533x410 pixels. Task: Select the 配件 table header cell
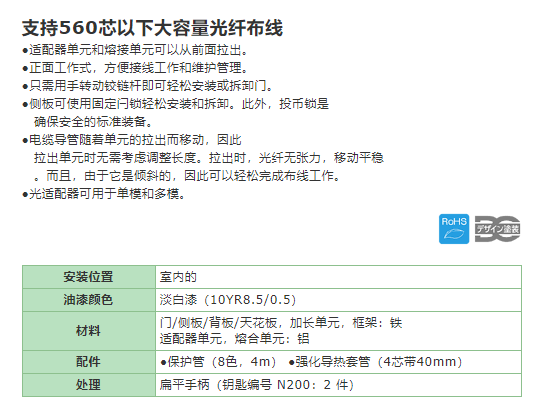tap(89, 362)
